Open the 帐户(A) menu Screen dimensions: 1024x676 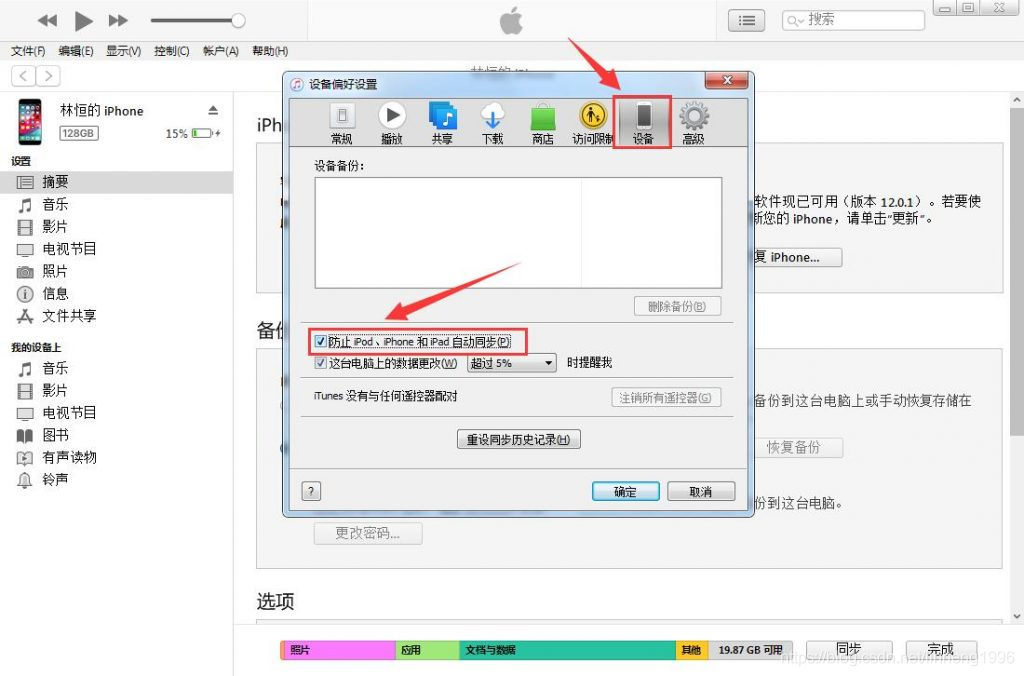click(221, 51)
